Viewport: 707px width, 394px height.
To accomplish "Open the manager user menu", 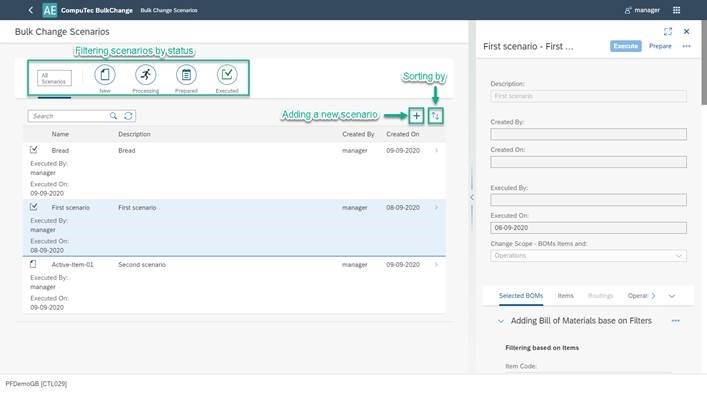I will tap(642, 10).
